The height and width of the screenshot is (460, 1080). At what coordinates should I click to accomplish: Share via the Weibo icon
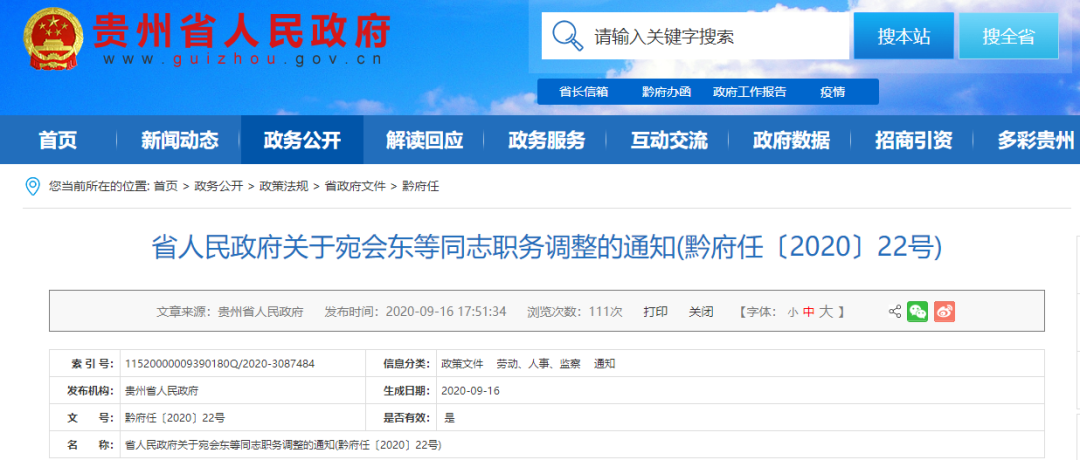tap(944, 311)
